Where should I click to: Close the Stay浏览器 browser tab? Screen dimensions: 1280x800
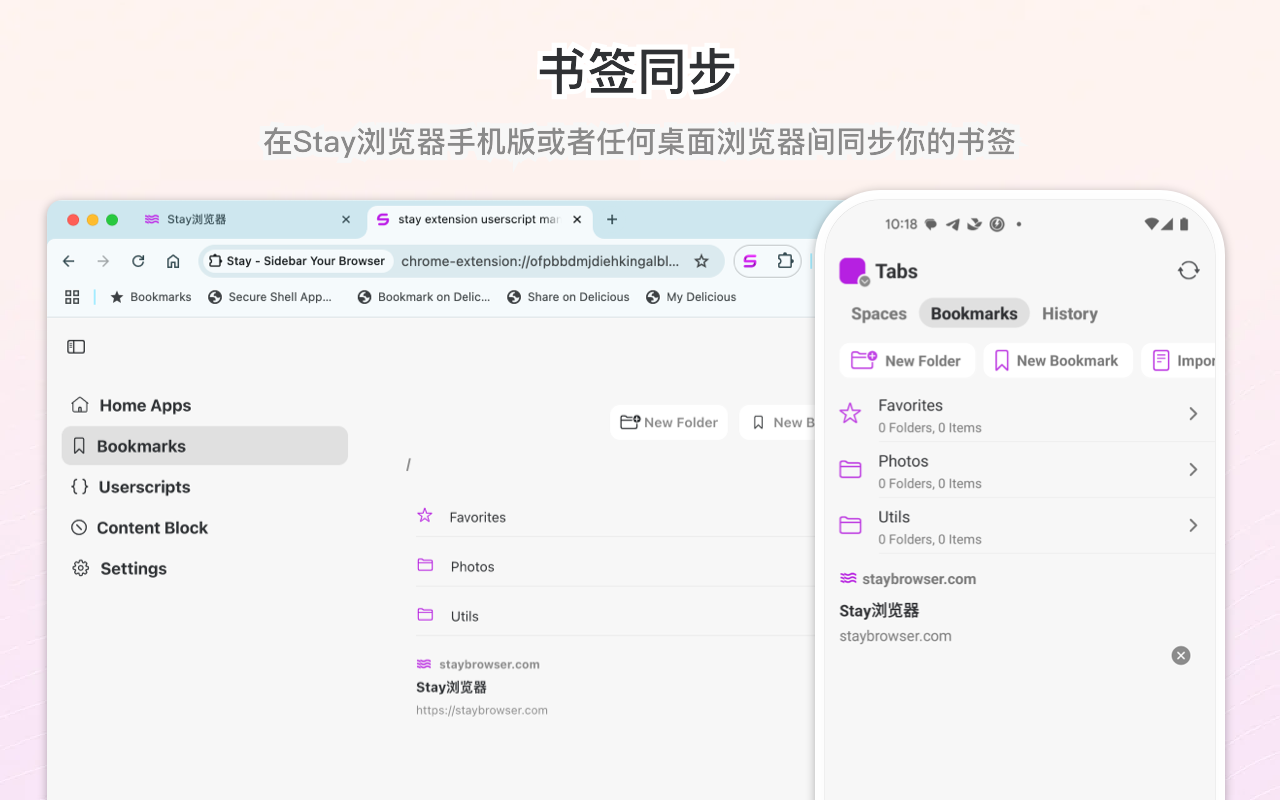(x=346, y=220)
